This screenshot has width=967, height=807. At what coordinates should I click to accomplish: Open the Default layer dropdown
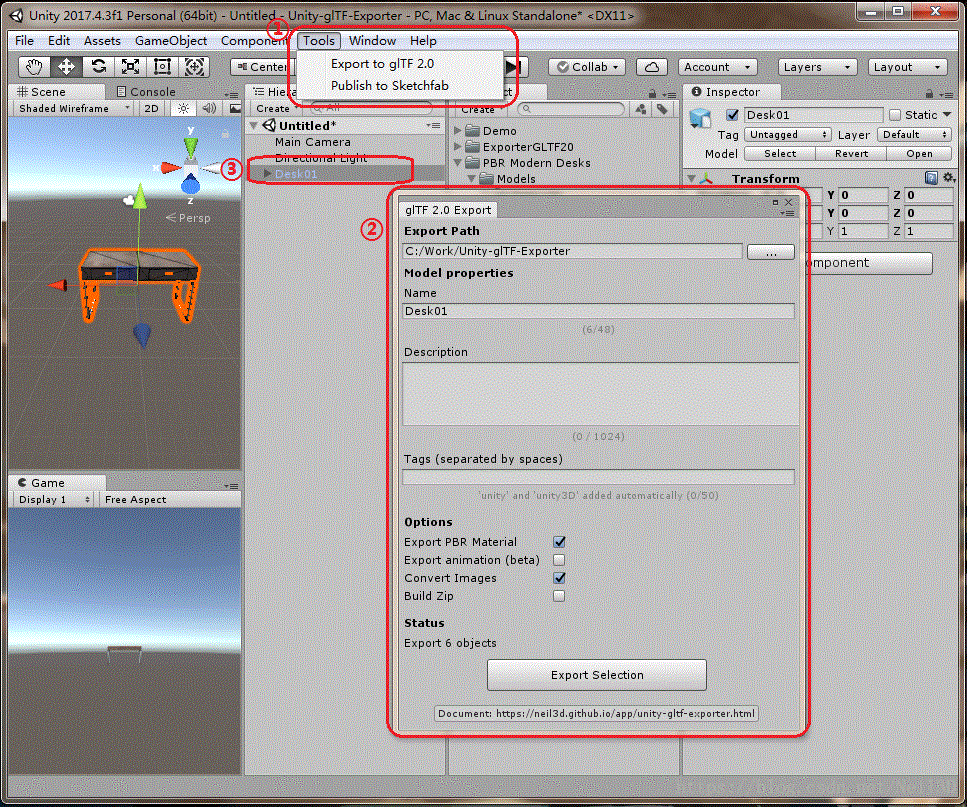(915, 134)
